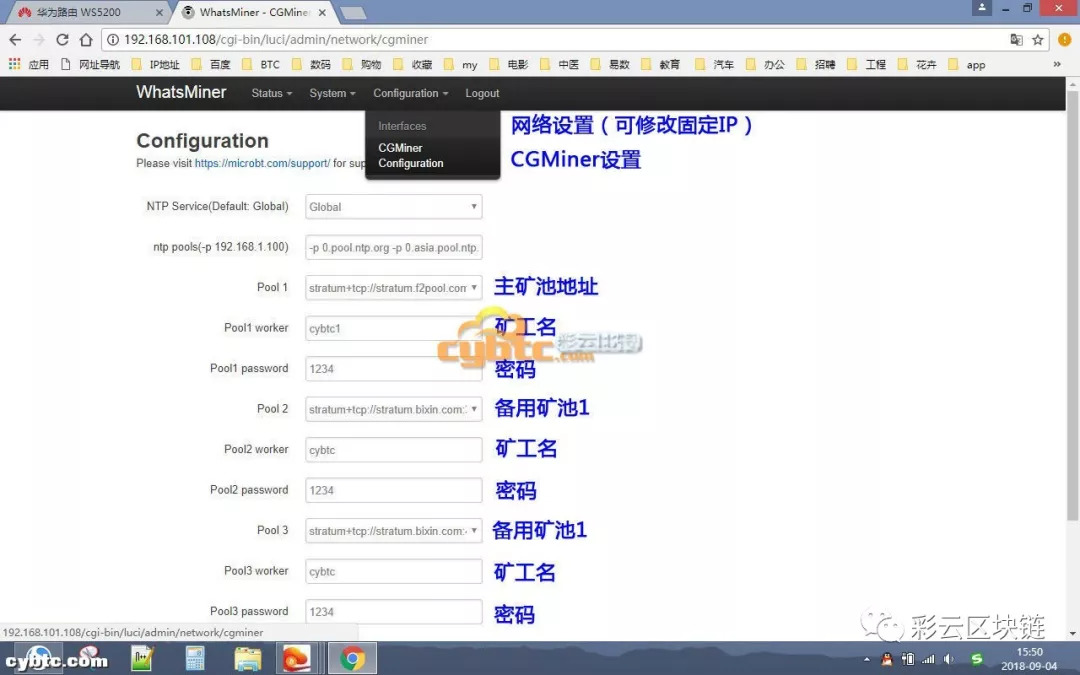The height and width of the screenshot is (675, 1080).
Task: Click Pool2 worker field
Action: (x=393, y=450)
